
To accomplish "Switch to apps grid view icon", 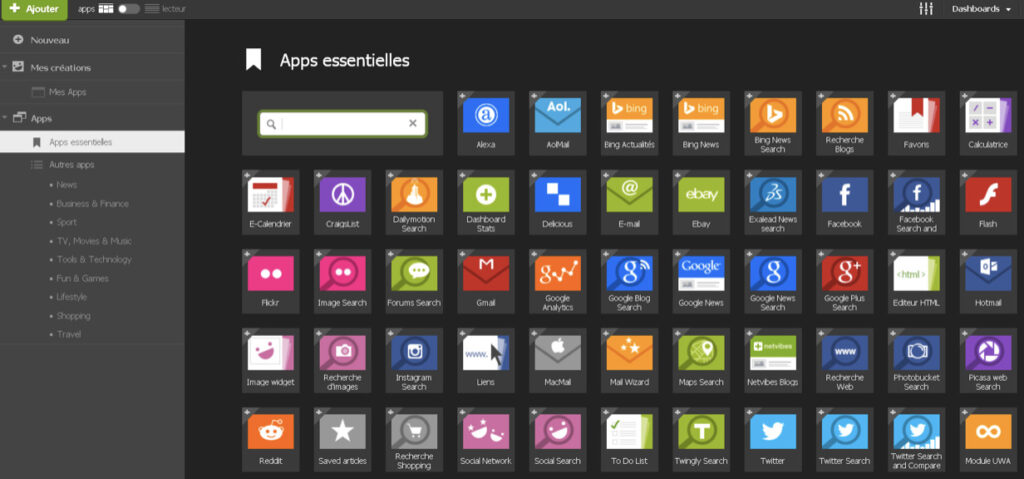I will (106, 9).
